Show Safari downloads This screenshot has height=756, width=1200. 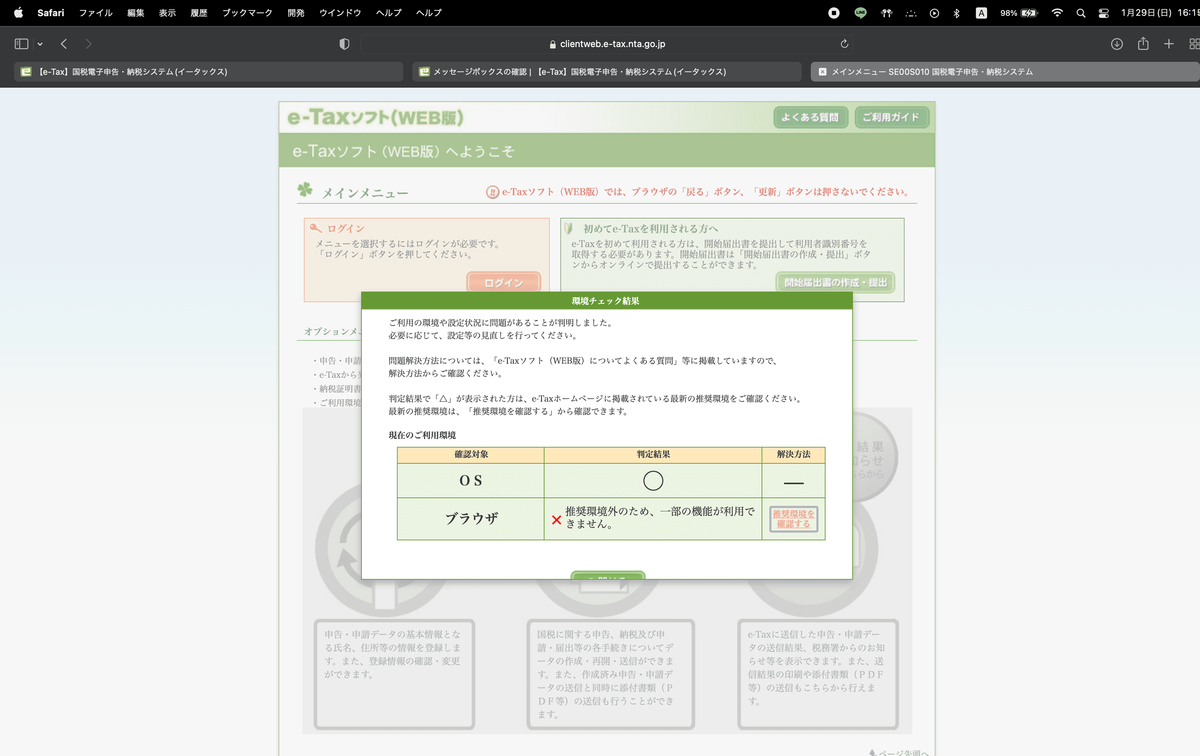pos(1117,44)
